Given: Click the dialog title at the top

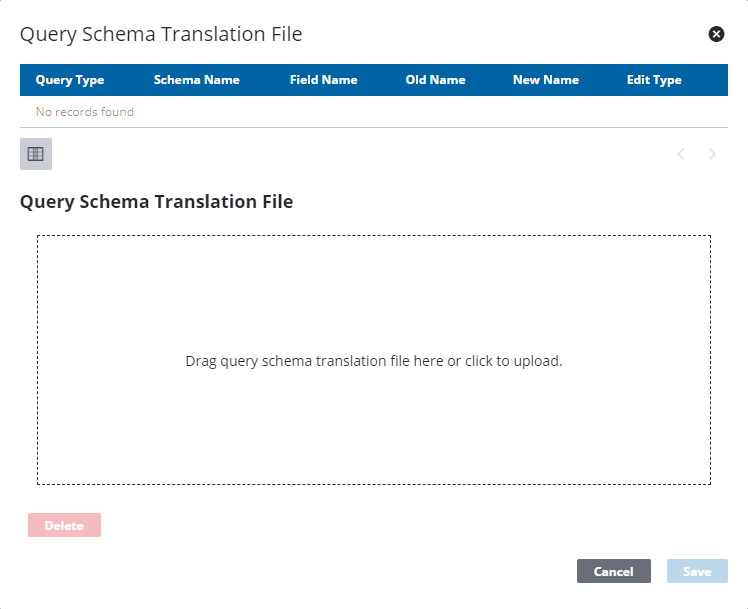Looking at the screenshot, I should [161, 35].
